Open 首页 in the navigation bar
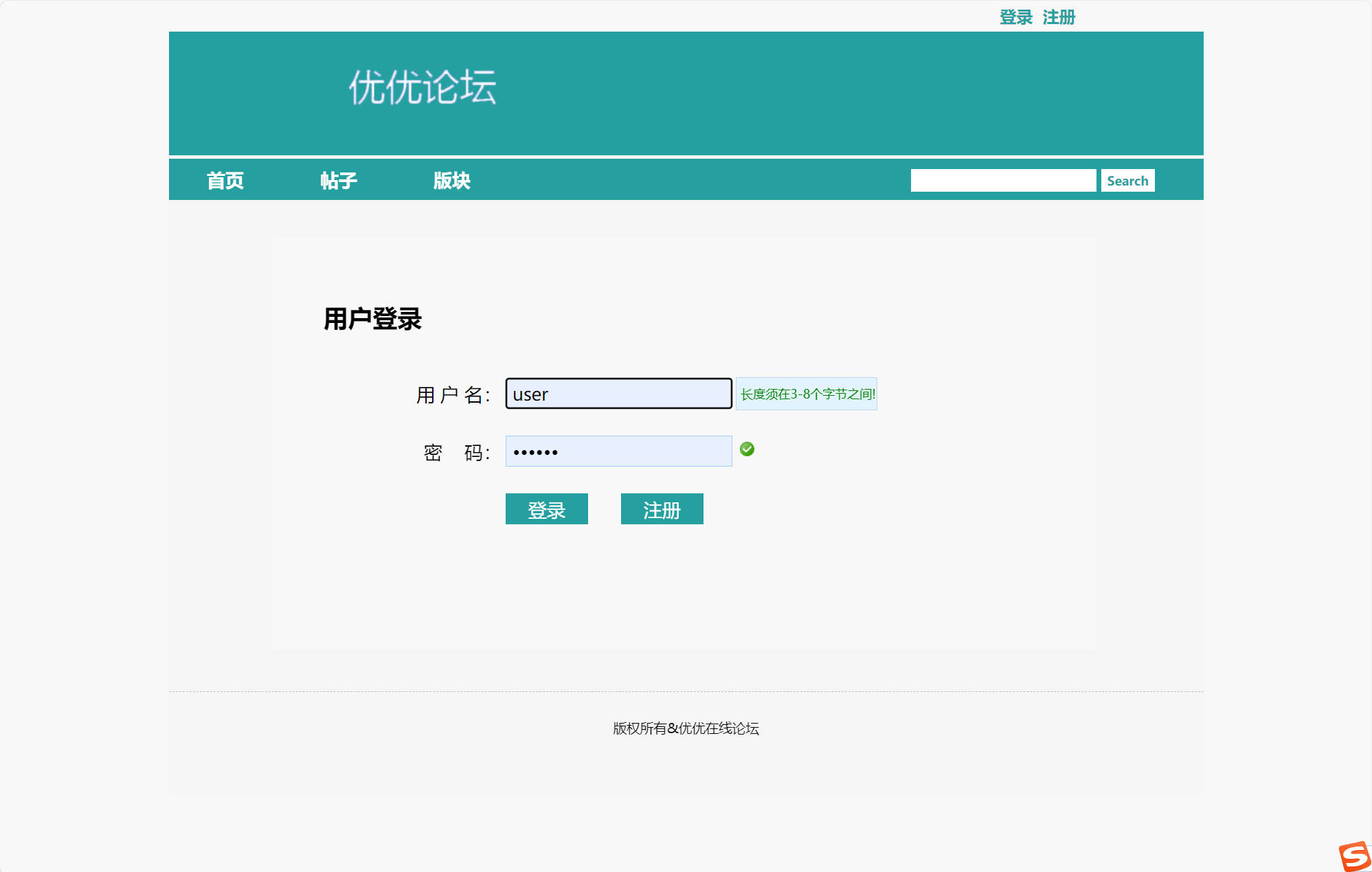This screenshot has width=1372, height=872. coord(226,179)
